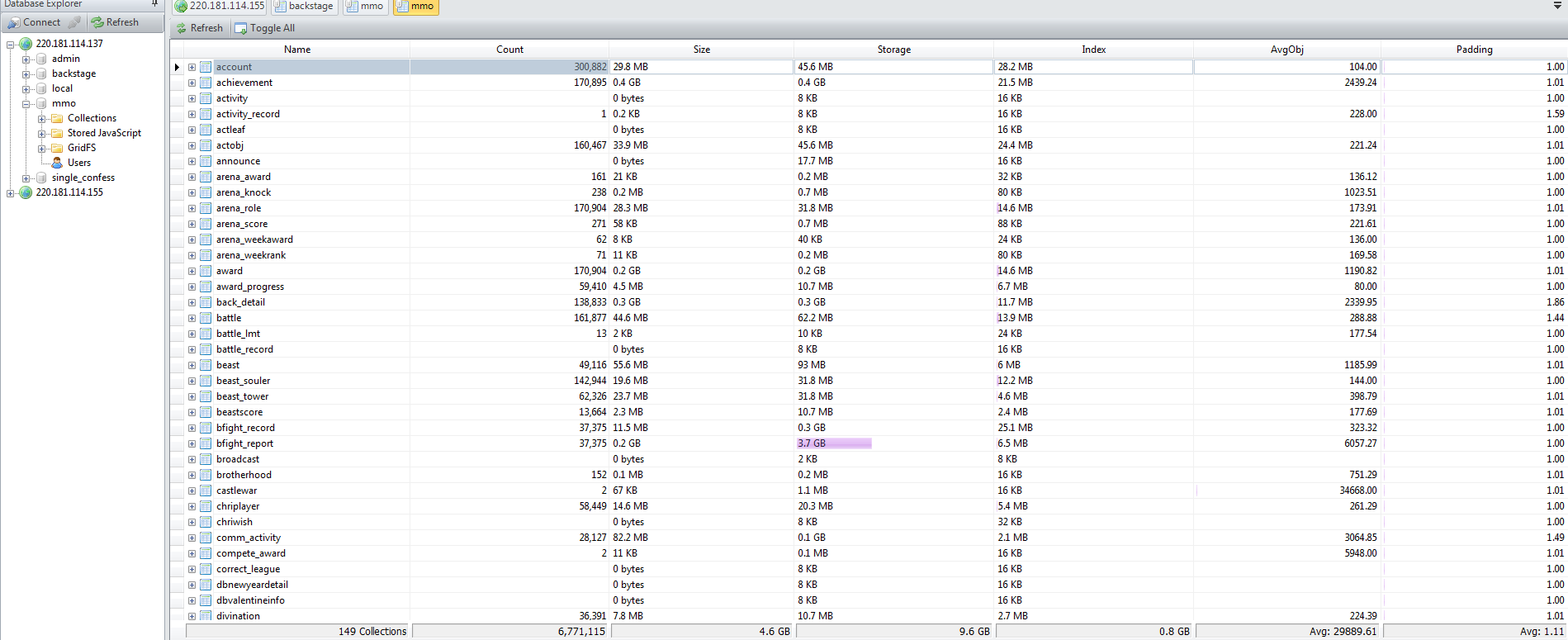Select the 'brotherhood' collection name
Image resolution: width=1568 pixels, height=640 pixels.
click(244, 475)
